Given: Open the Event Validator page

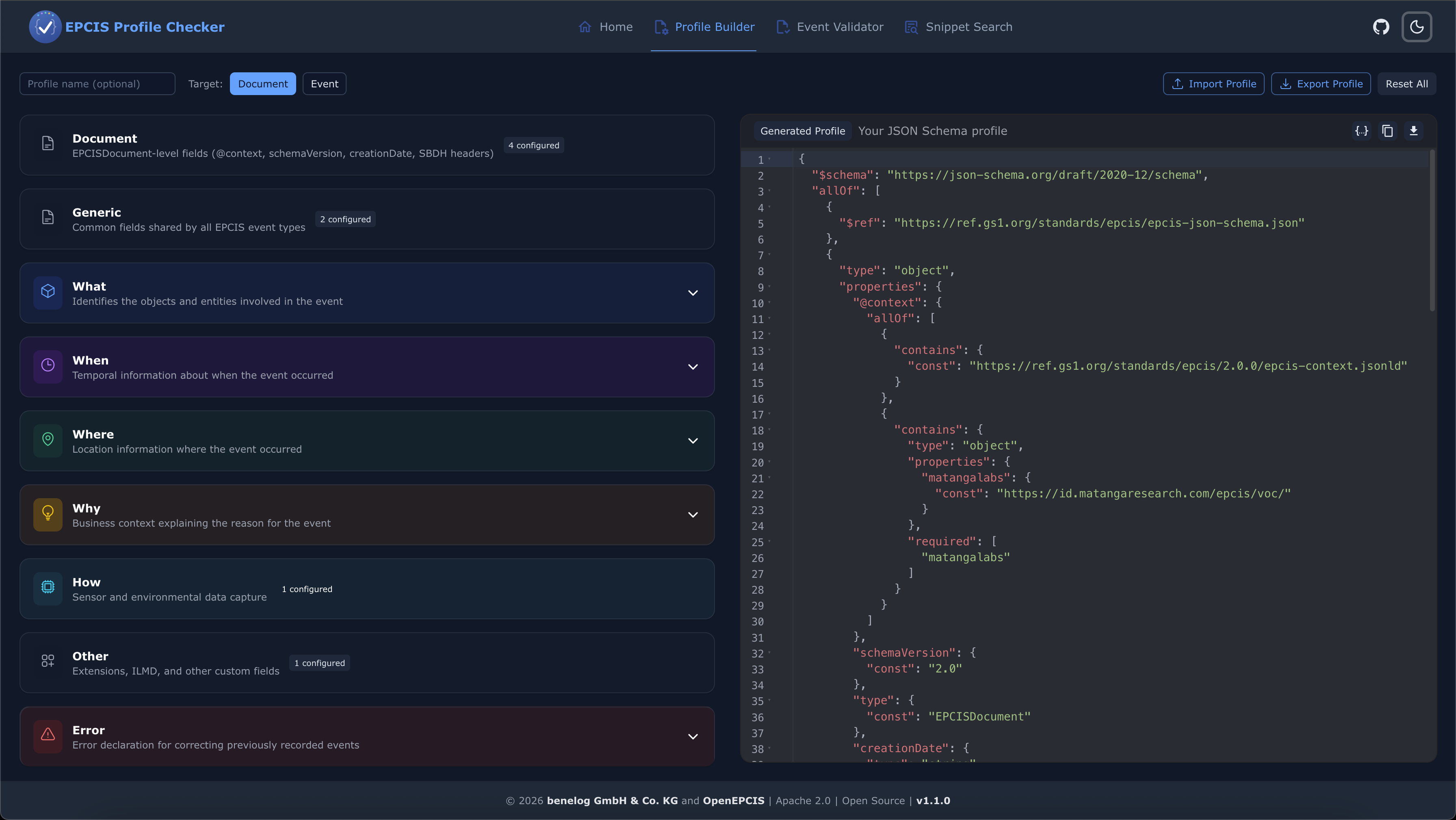Looking at the screenshot, I should (x=830, y=26).
